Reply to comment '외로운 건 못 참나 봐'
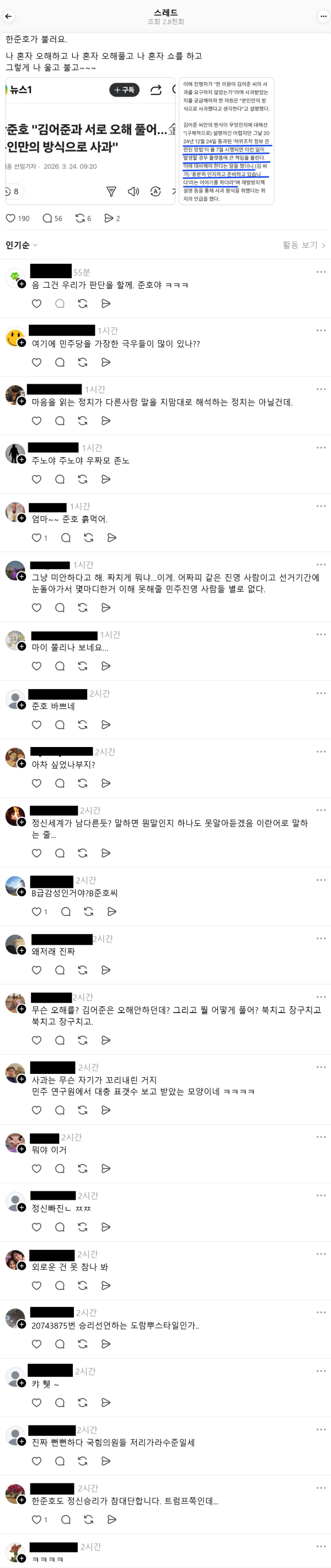 tap(60, 1285)
